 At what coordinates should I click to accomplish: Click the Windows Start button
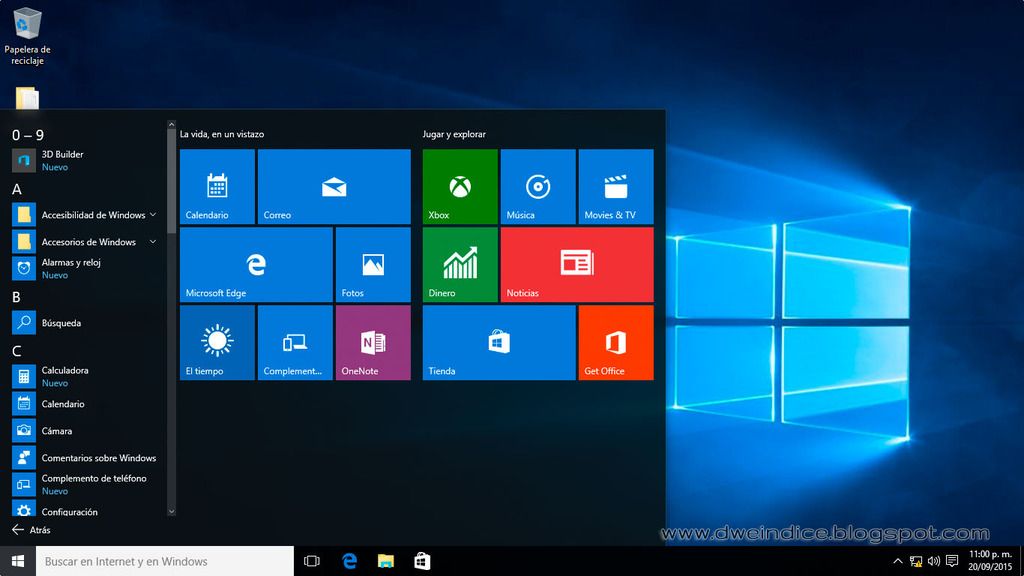point(17,561)
